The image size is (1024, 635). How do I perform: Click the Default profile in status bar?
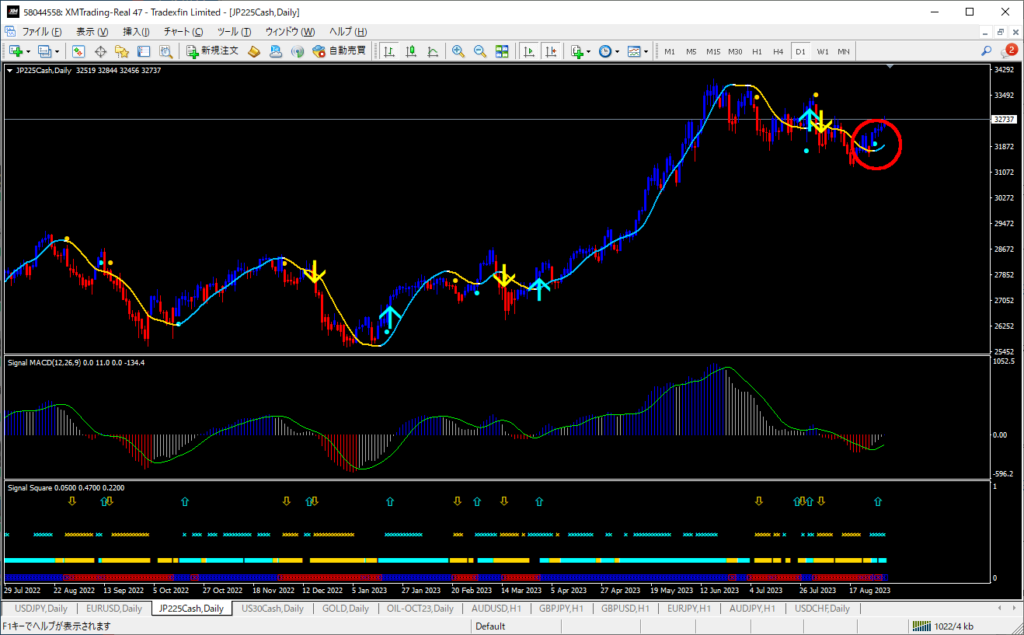490,626
